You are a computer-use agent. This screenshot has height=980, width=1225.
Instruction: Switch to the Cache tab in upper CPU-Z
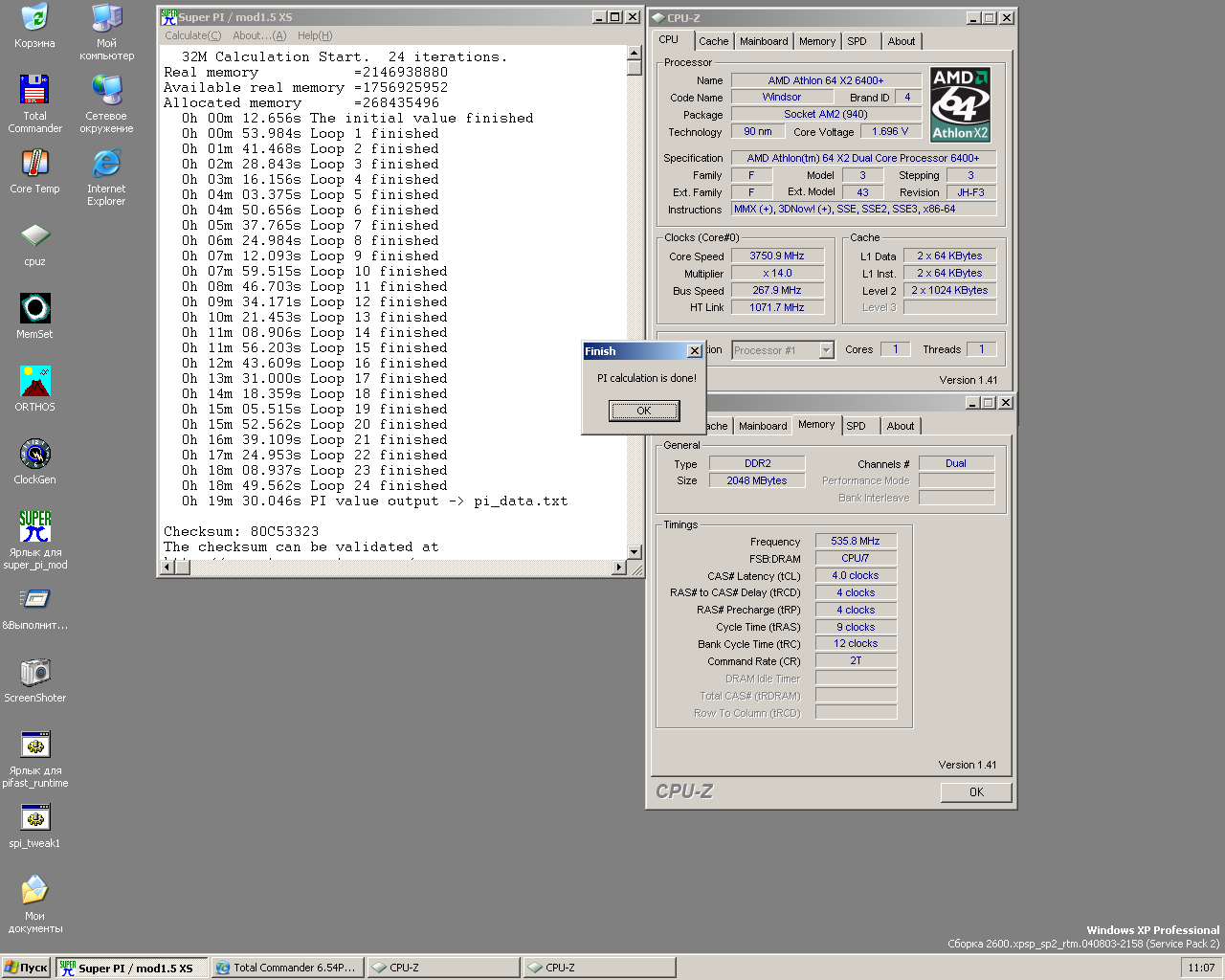click(713, 41)
